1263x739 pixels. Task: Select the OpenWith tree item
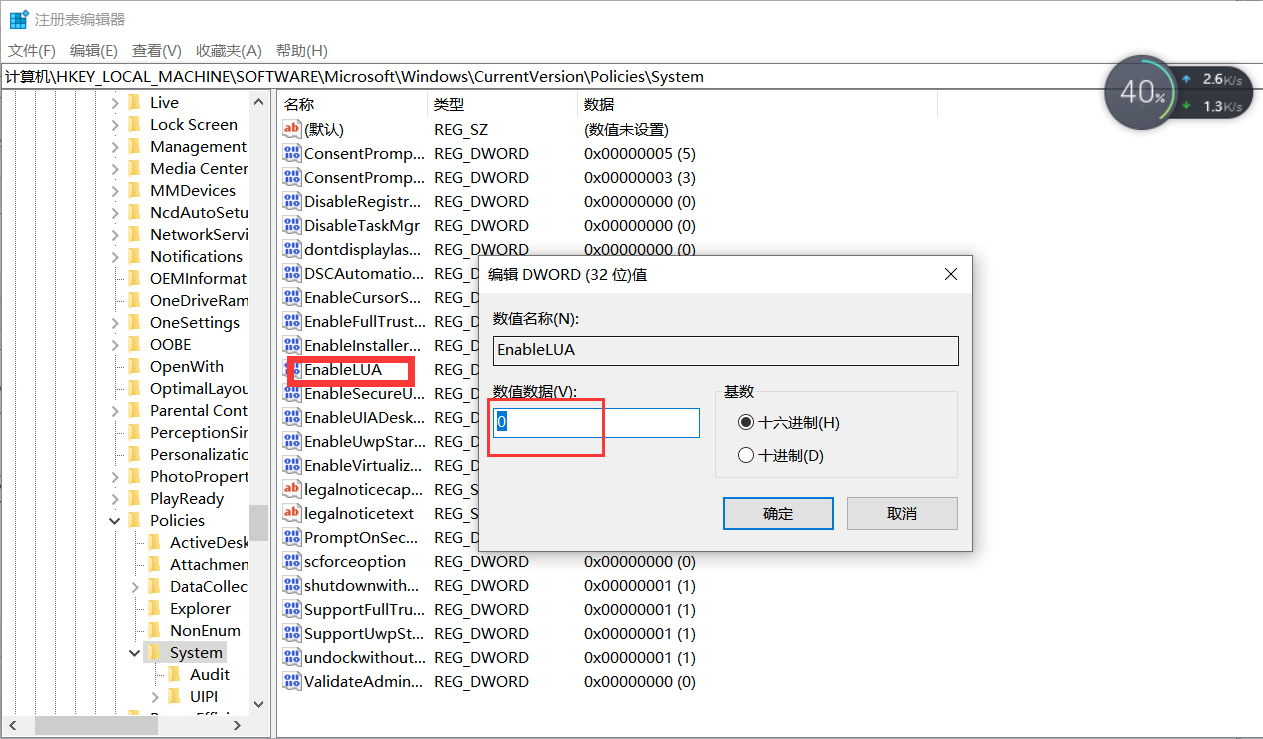click(x=187, y=366)
